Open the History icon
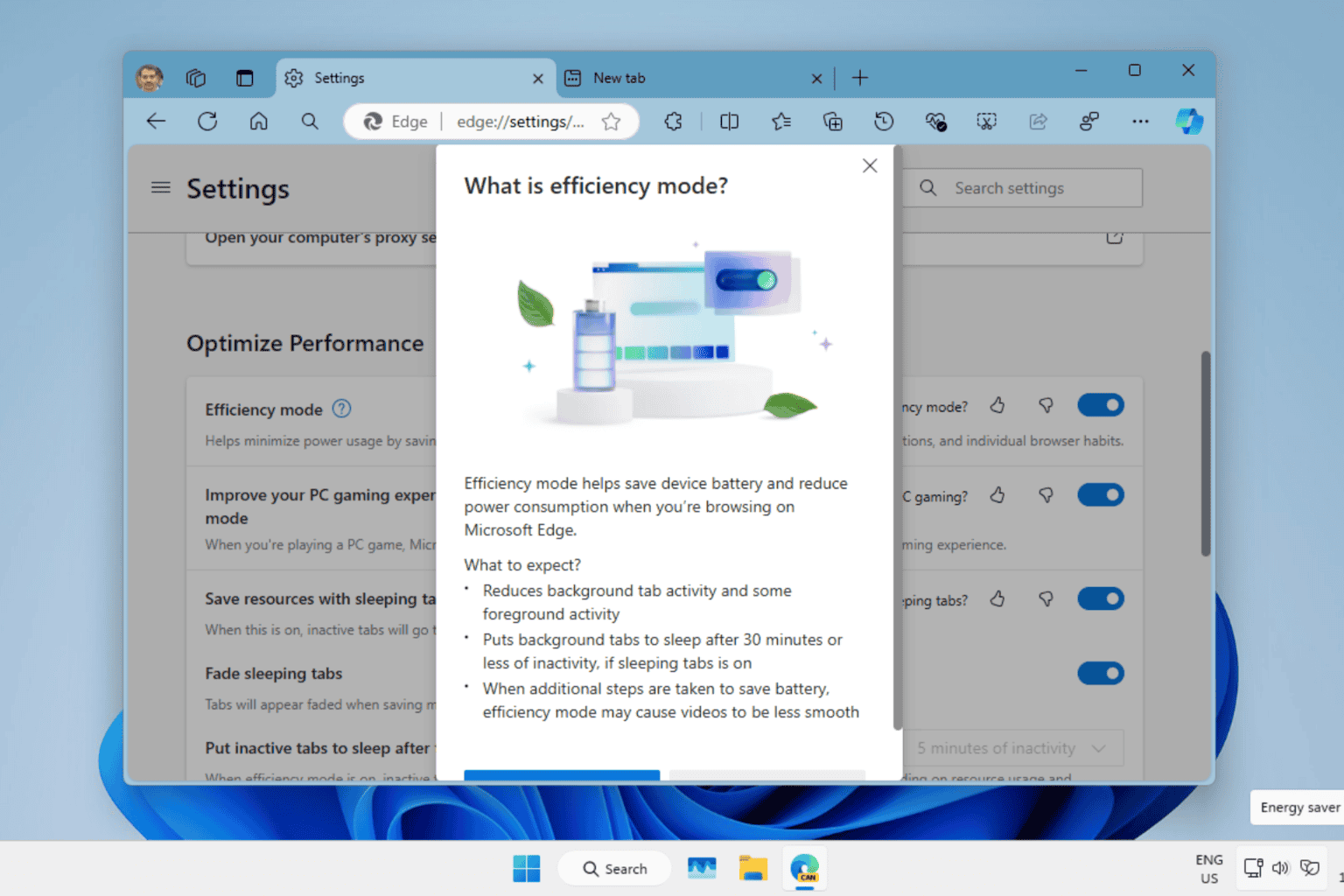The image size is (1344, 896). (884, 122)
